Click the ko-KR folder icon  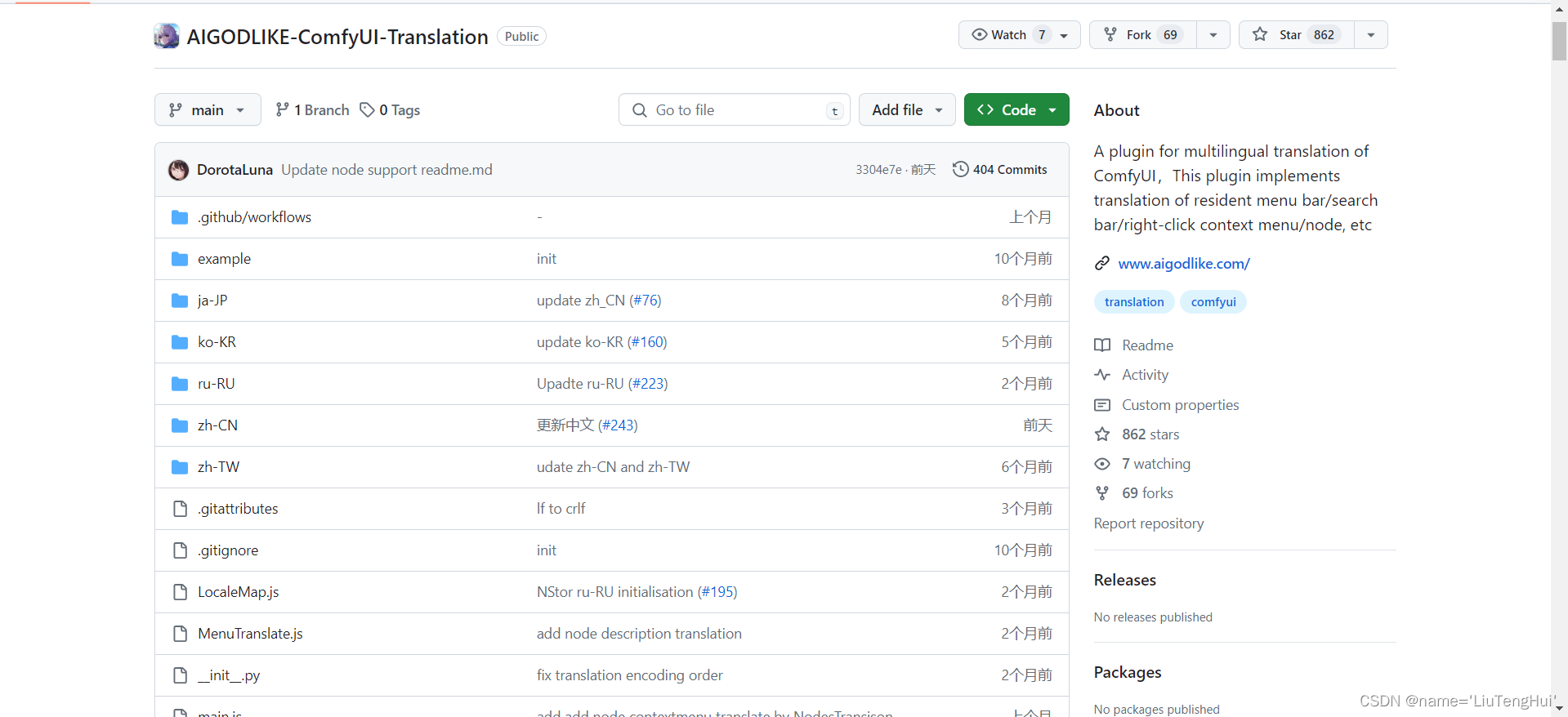tap(180, 342)
